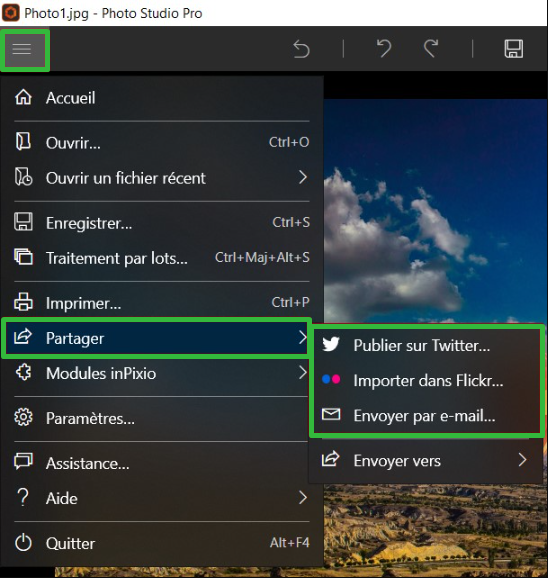This screenshot has width=548, height=578.
Task: Click the printer icon for Imprimer
Action: click(23, 302)
